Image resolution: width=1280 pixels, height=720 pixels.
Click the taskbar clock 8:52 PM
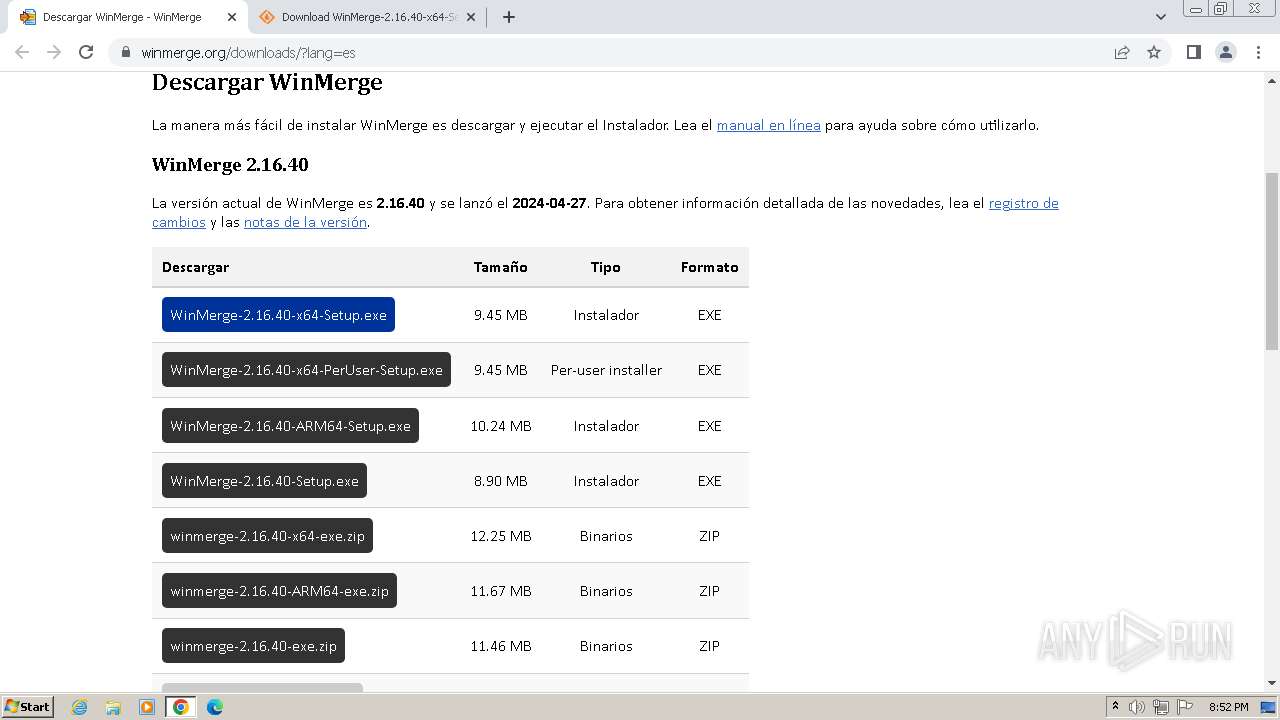pos(1229,707)
